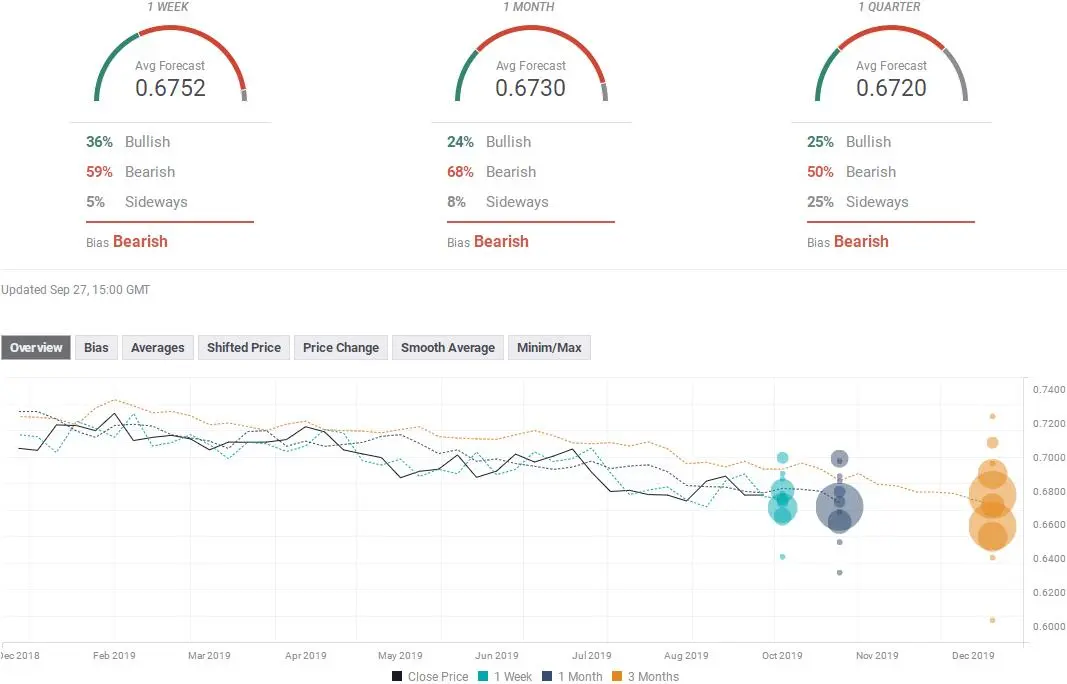This screenshot has width=1067, height=684.
Task: Click the large teal 1 Week forecast bubble
Action: coord(783,508)
